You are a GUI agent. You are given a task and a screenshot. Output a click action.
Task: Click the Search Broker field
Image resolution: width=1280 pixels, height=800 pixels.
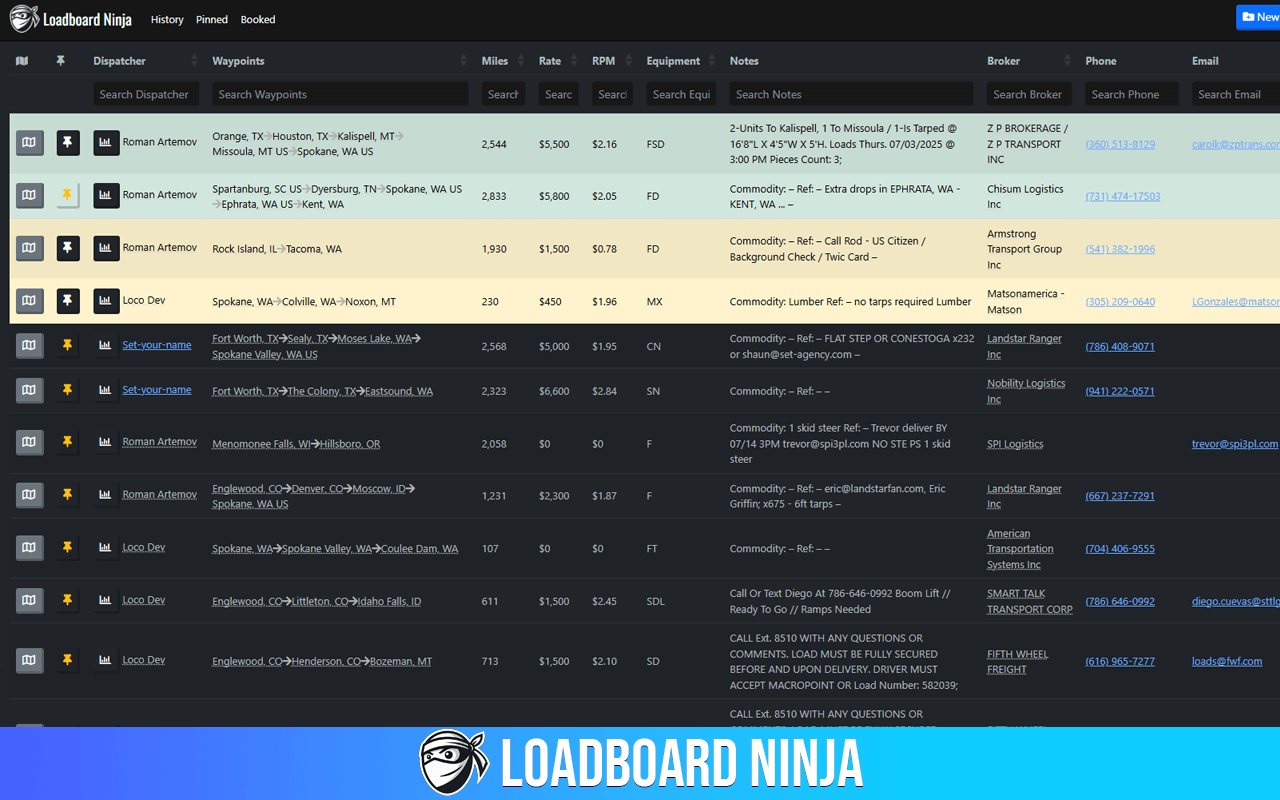1029,94
